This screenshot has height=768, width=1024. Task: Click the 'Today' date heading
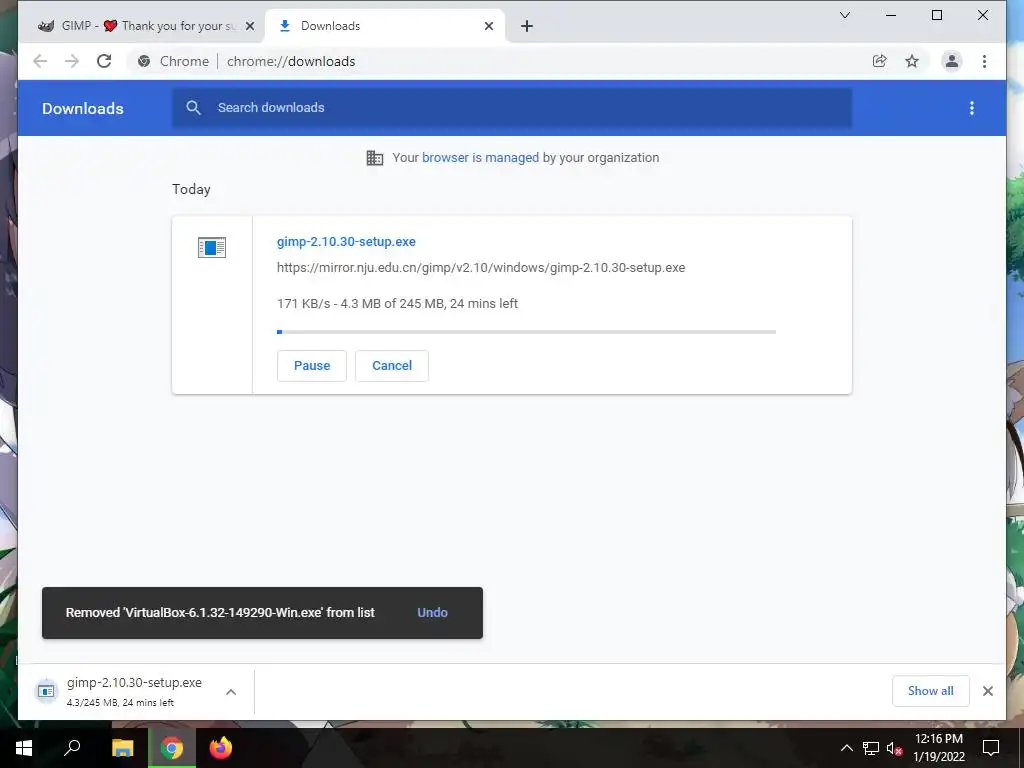pyautogui.click(x=191, y=189)
